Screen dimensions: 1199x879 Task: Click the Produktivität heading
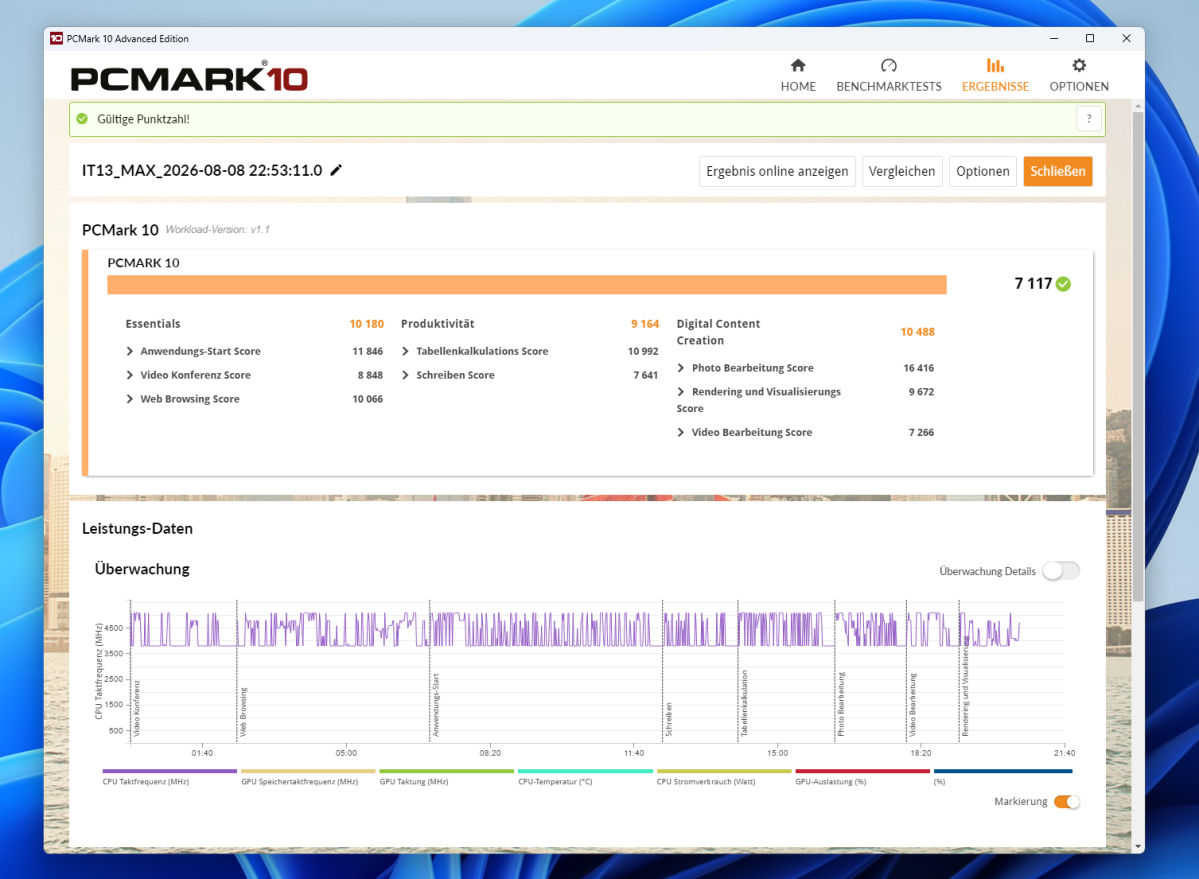(x=437, y=324)
